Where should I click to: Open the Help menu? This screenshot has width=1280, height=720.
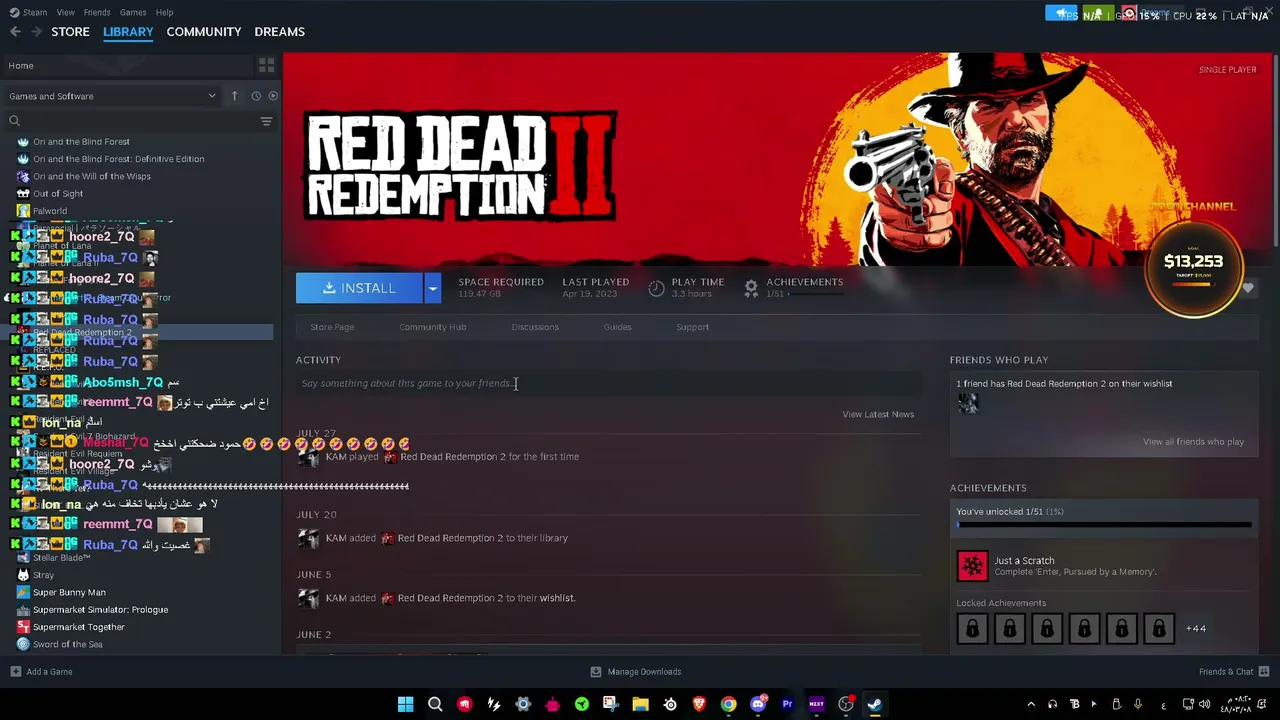click(x=165, y=12)
